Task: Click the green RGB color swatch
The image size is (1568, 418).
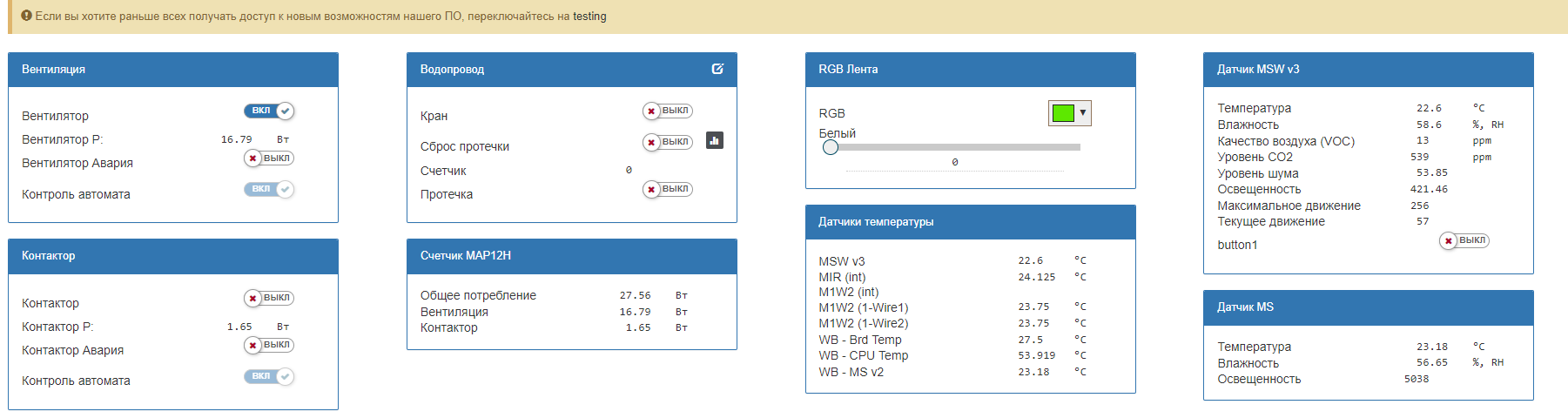Action: [1063, 112]
